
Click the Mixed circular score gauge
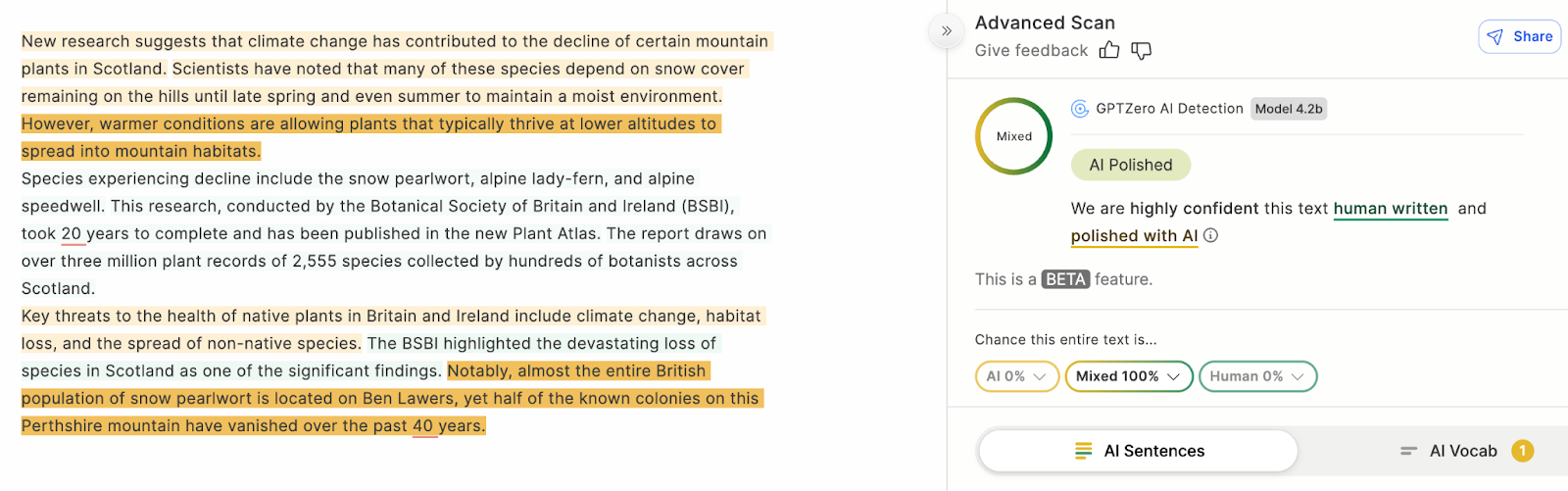tap(1013, 136)
